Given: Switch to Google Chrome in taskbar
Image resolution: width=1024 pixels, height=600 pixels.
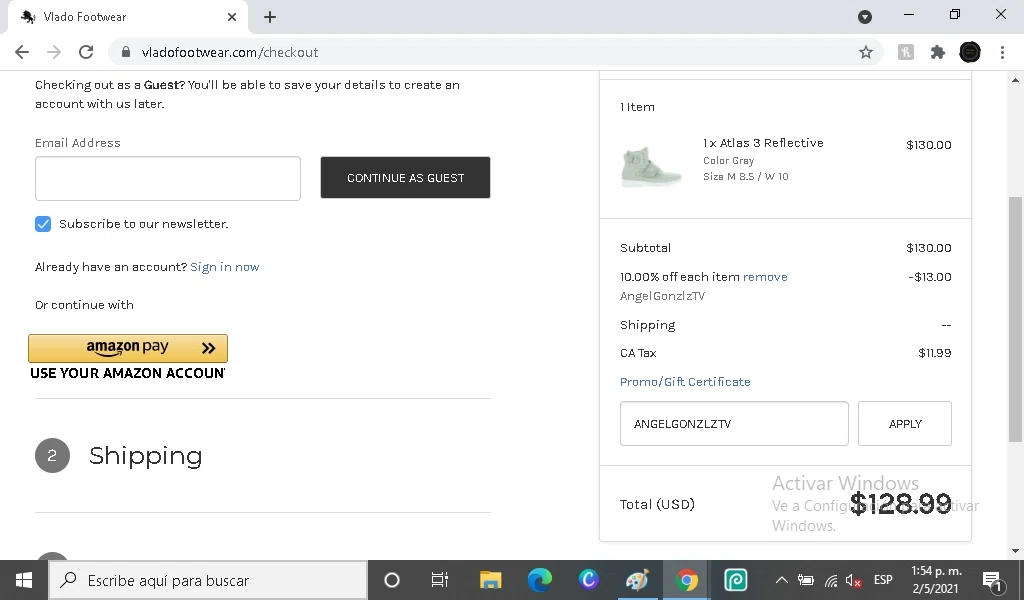Looking at the screenshot, I should [686, 580].
